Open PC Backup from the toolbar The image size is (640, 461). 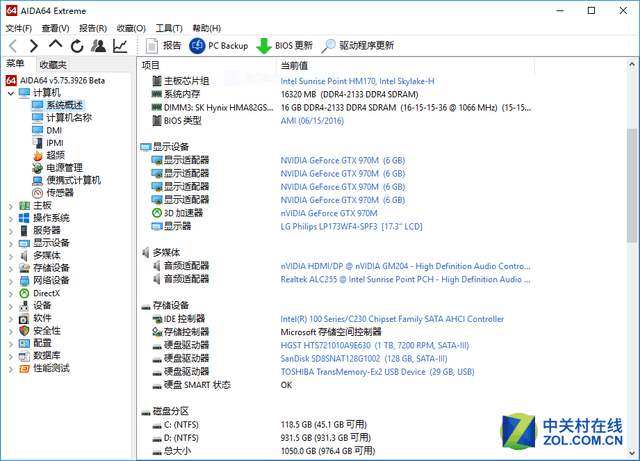pyautogui.click(x=219, y=46)
